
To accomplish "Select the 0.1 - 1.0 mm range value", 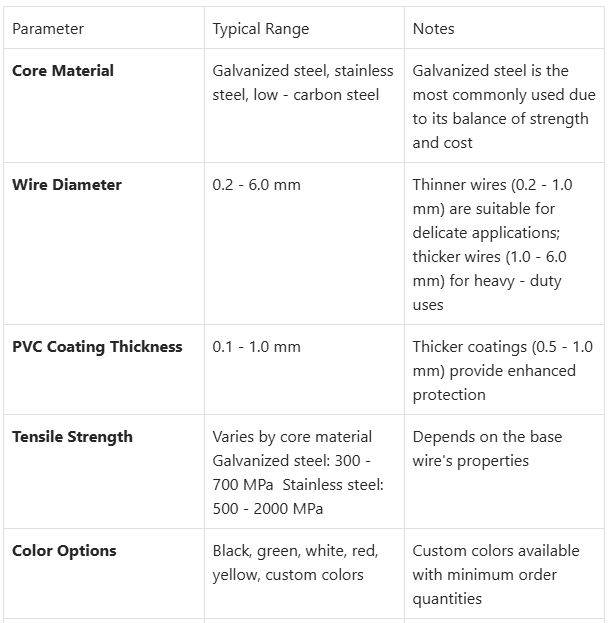I will pyautogui.click(x=256, y=347).
